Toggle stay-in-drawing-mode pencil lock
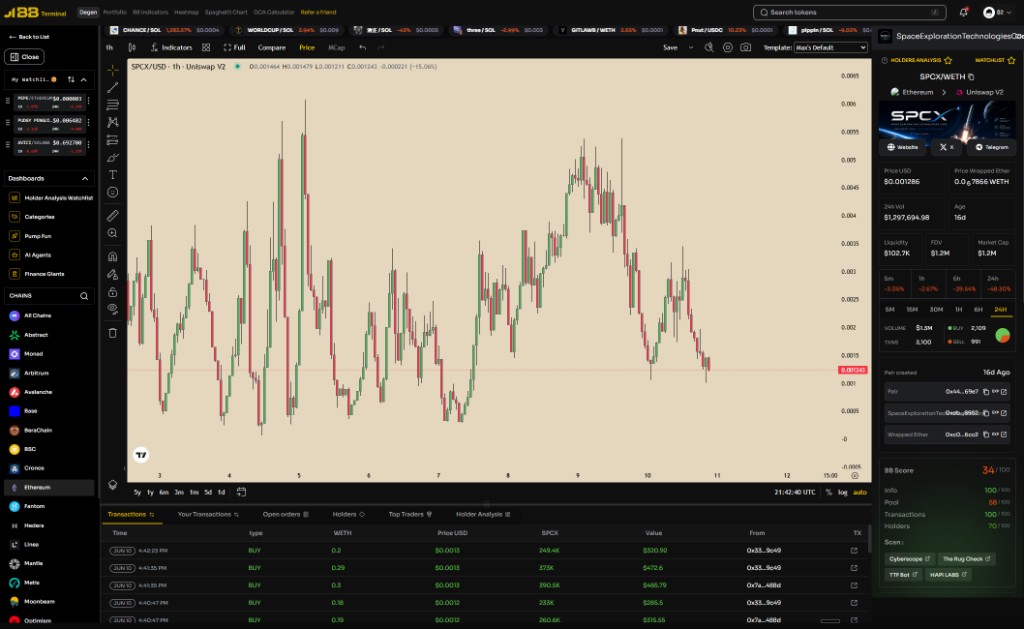This screenshot has height=629, width=1024. click(112, 274)
